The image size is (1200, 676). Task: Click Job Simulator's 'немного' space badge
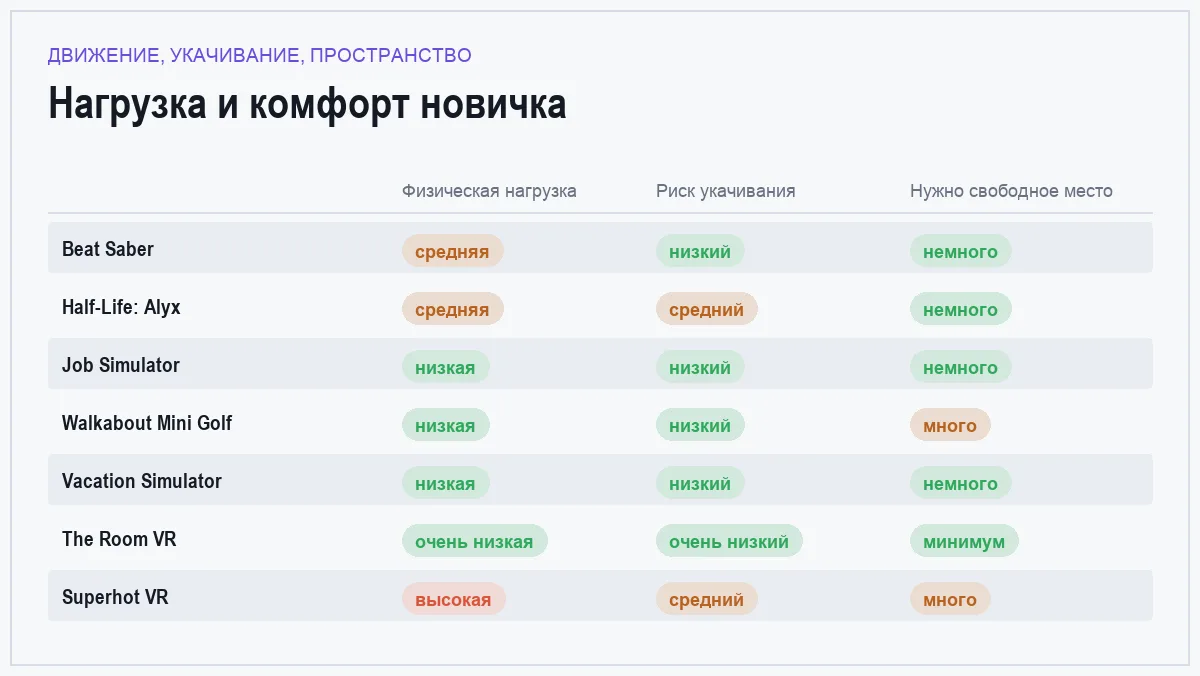click(961, 367)
